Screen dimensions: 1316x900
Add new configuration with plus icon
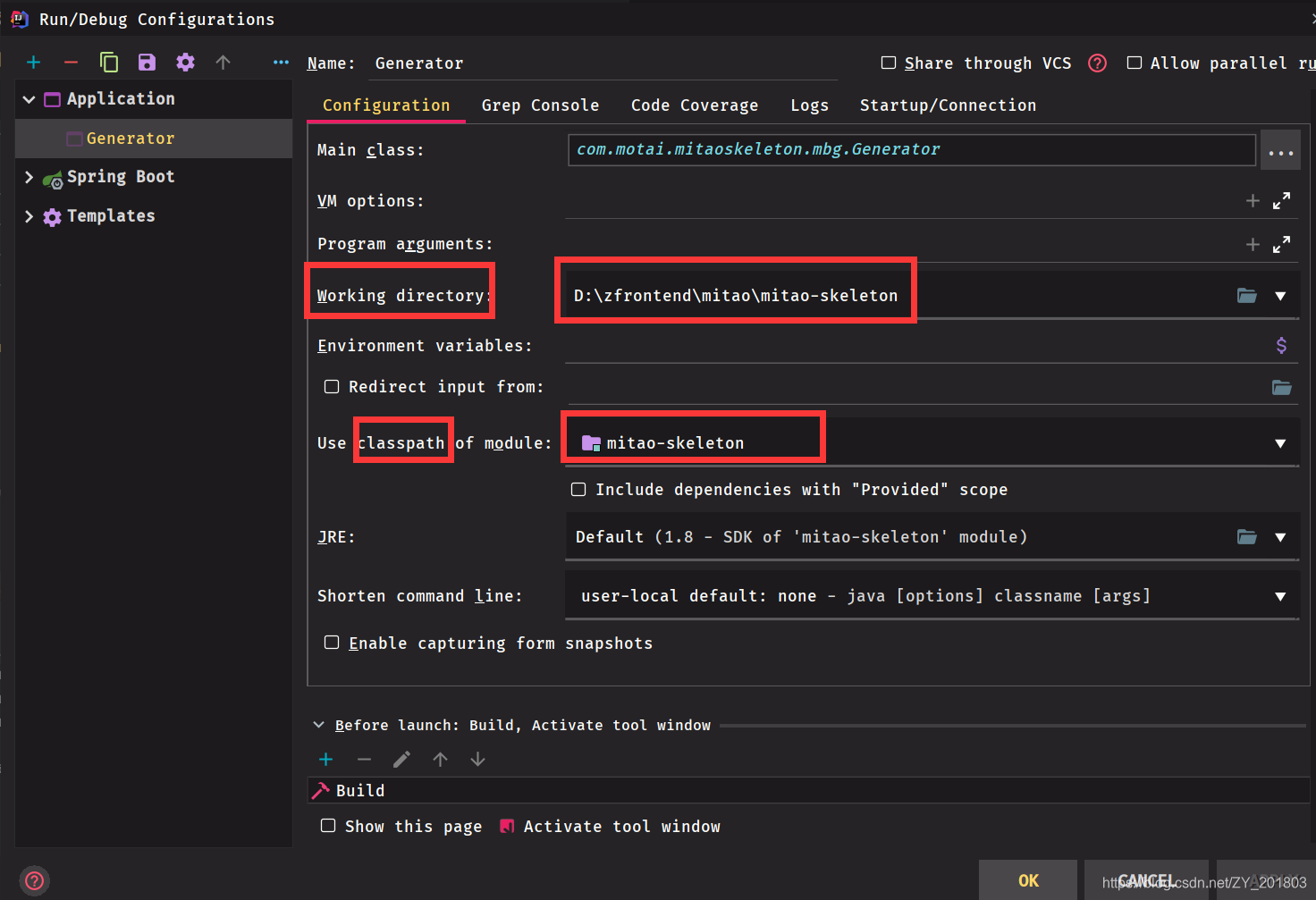pyautogui.click(x=34, y=63)
